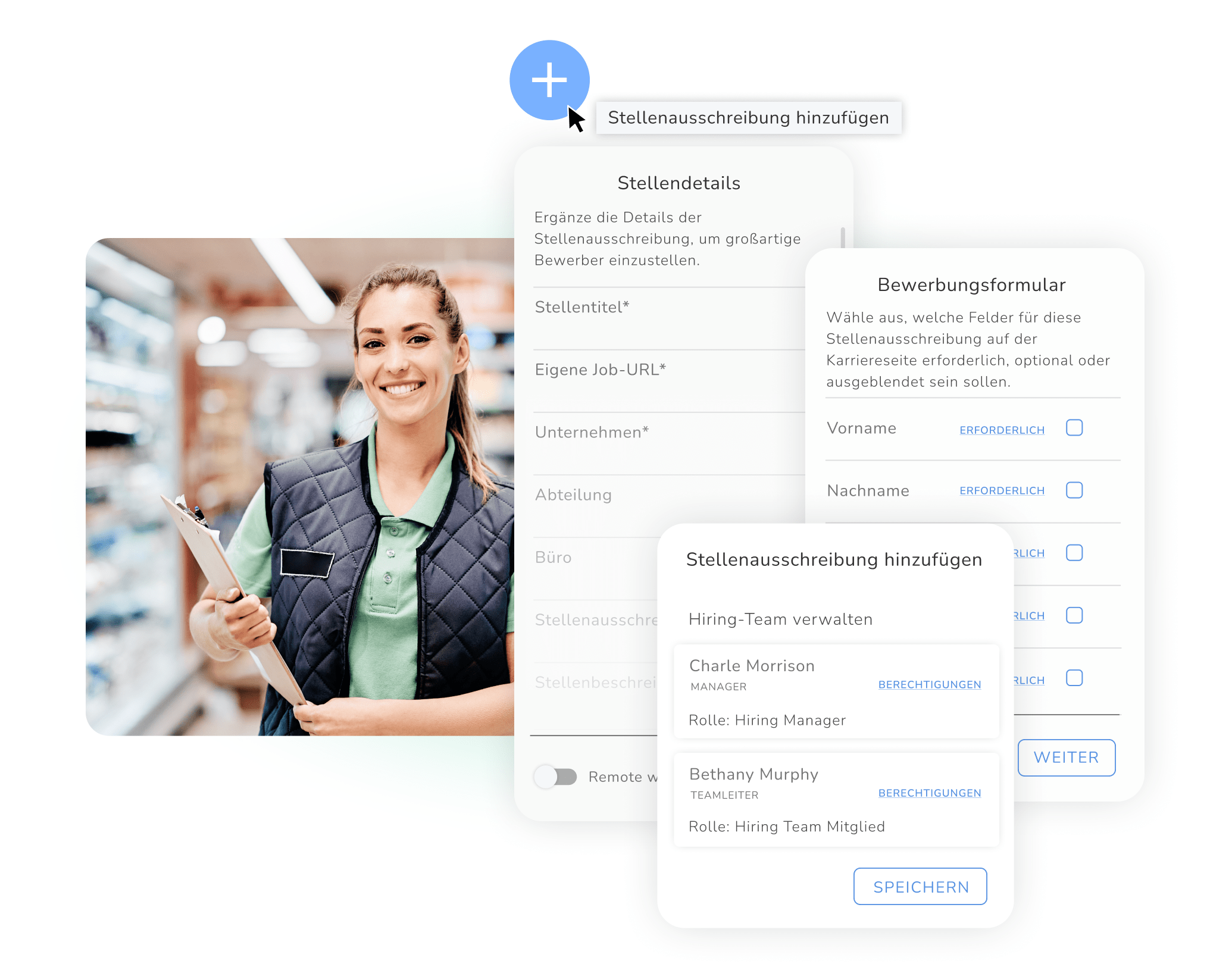Click the Bewerbungsformular heading
The image size is (1232, 964).
coord(971,285)
